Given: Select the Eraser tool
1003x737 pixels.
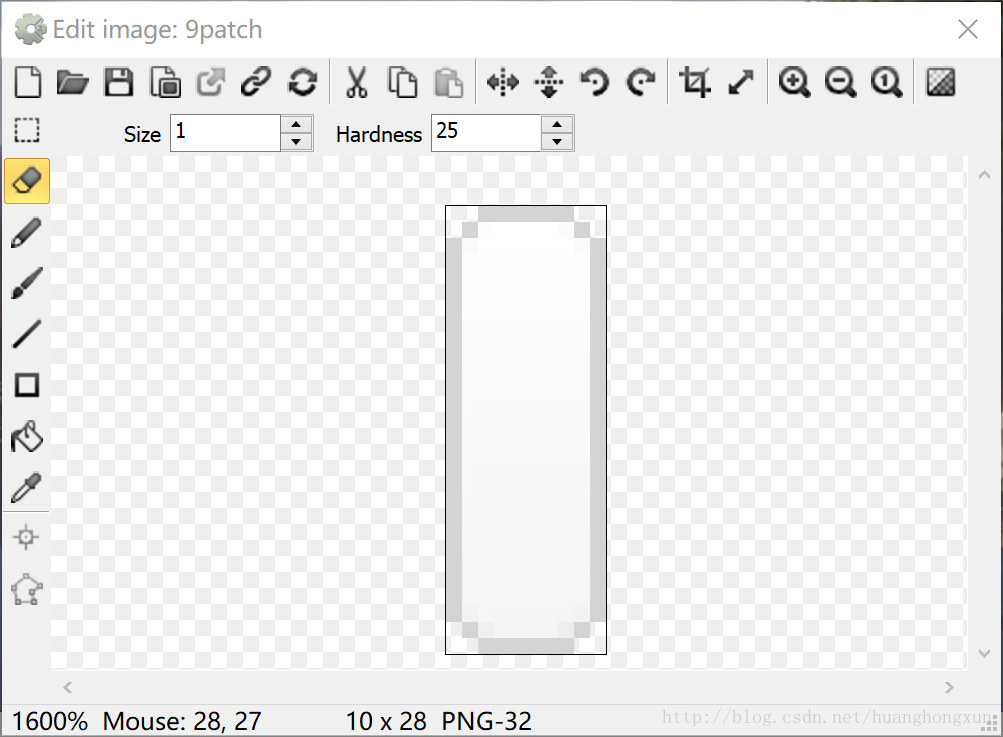Looking at the screenshot, I should pos(27,181).
